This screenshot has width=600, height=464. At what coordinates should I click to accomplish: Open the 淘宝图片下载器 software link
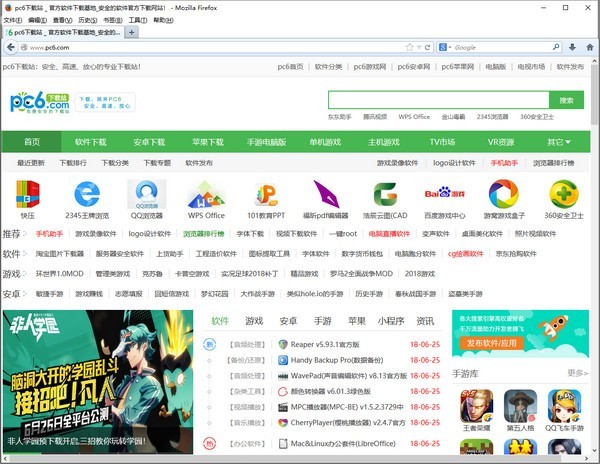coord(59,254)
